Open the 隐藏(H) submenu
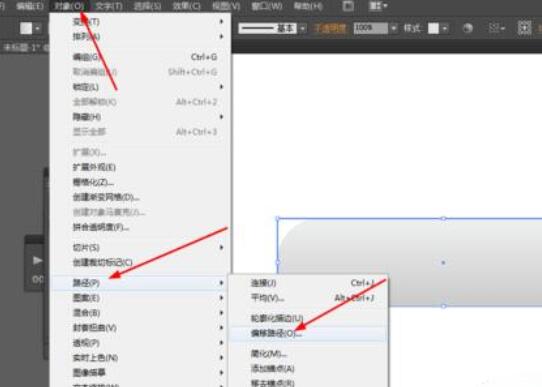 pos(140,117)
